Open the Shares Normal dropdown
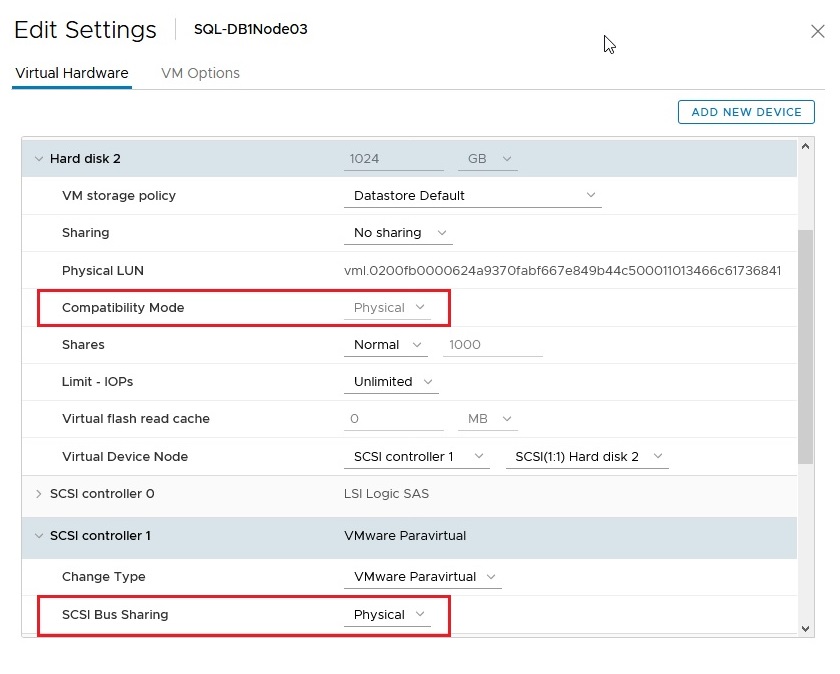This screenshot has height=674, width=840. coord(386,345)
